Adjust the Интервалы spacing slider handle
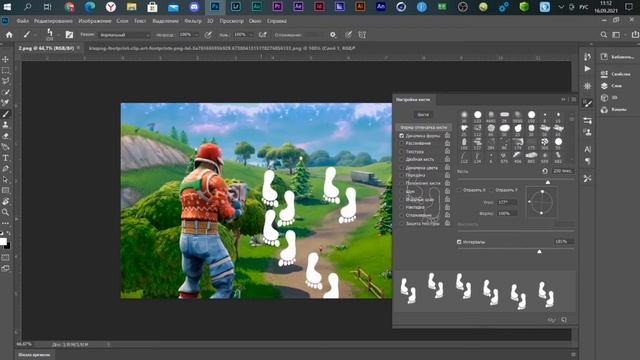The width and height of the screenshot is (640, 360). tap(539, 251)
